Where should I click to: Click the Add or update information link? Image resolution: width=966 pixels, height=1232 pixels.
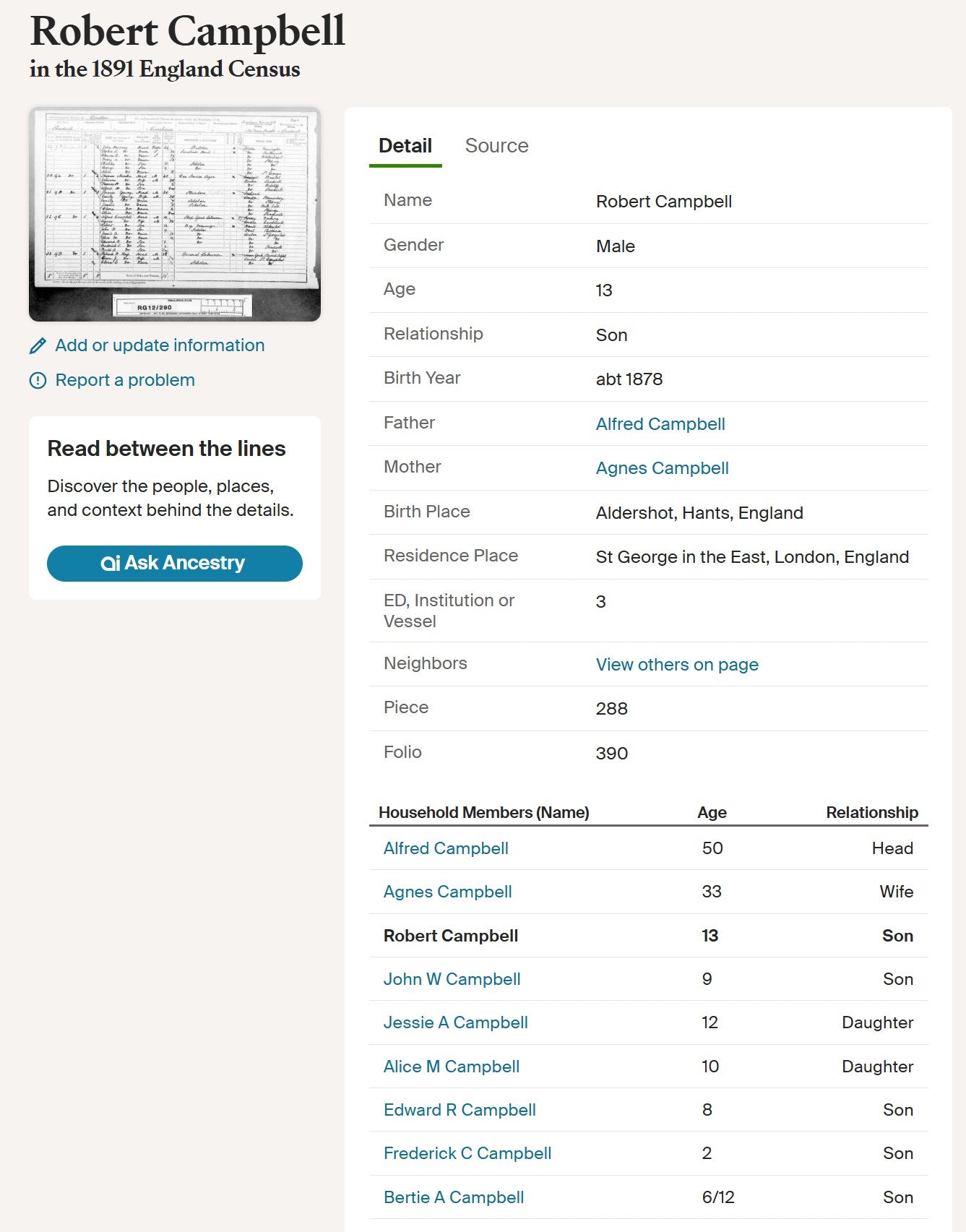point(160,345)
